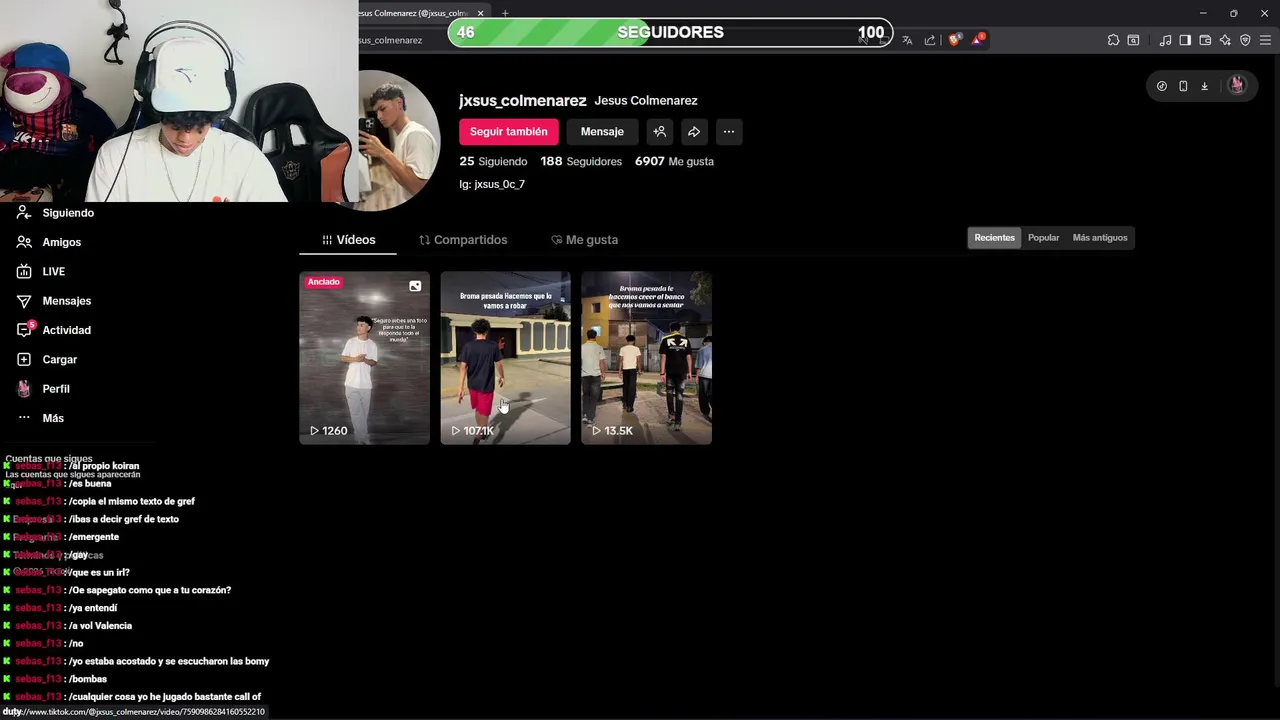Expand the Más sidebar option

(x=40, y=418)
